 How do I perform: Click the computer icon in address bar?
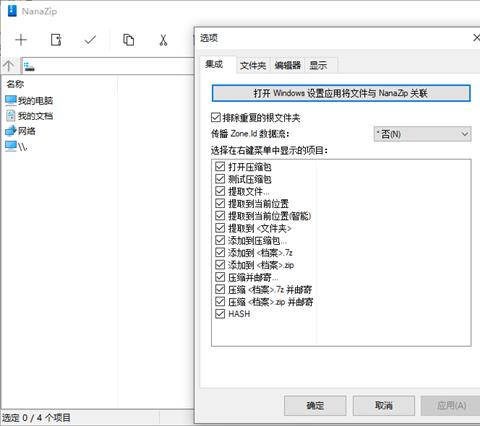29,66
